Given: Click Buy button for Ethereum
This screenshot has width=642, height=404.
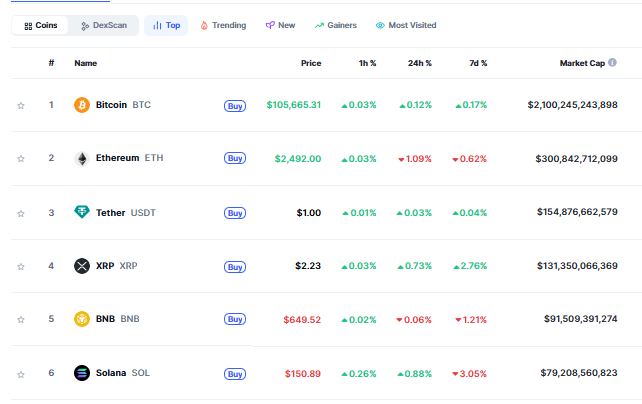Looking at the screenshot, I should point(235,158).
